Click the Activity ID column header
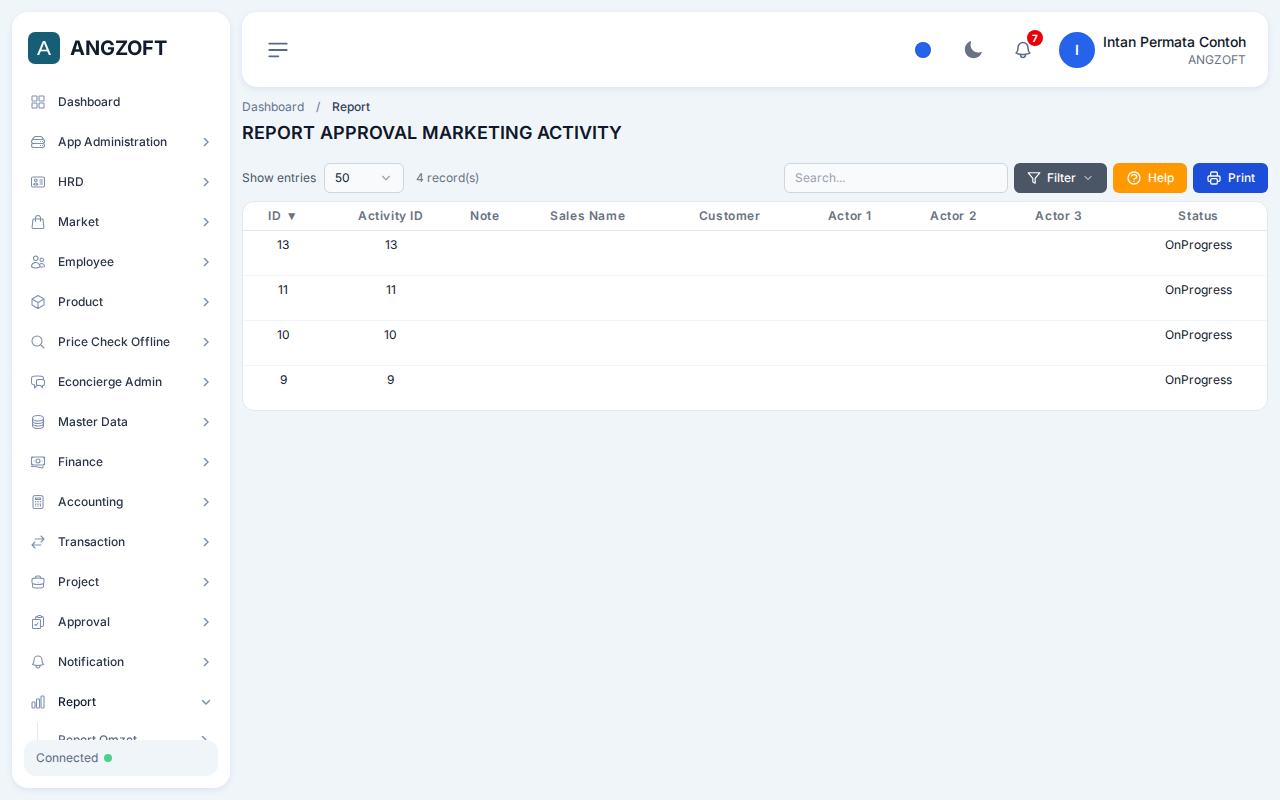 coord(390,216)
